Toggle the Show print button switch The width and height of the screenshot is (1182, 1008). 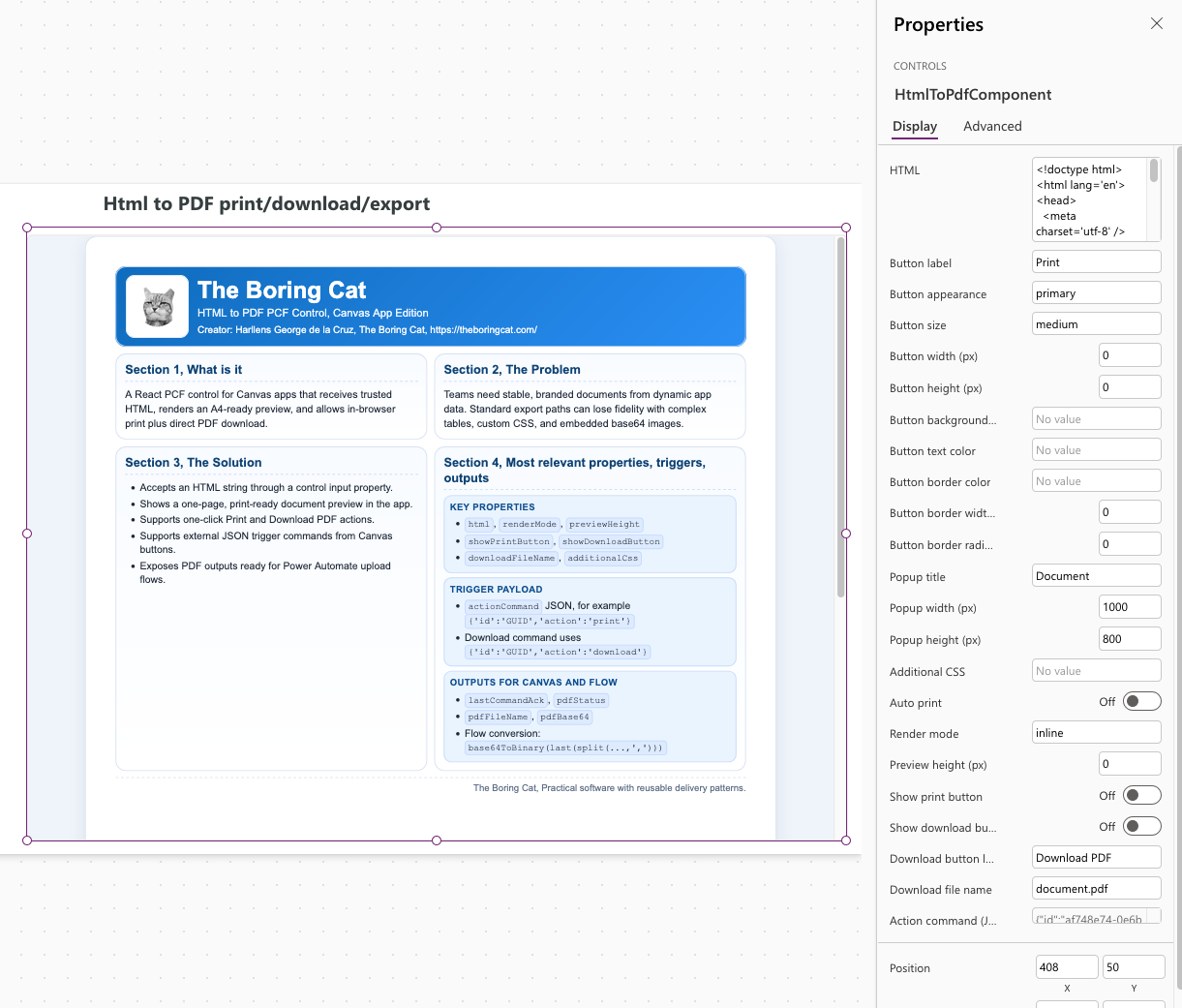1141,795
